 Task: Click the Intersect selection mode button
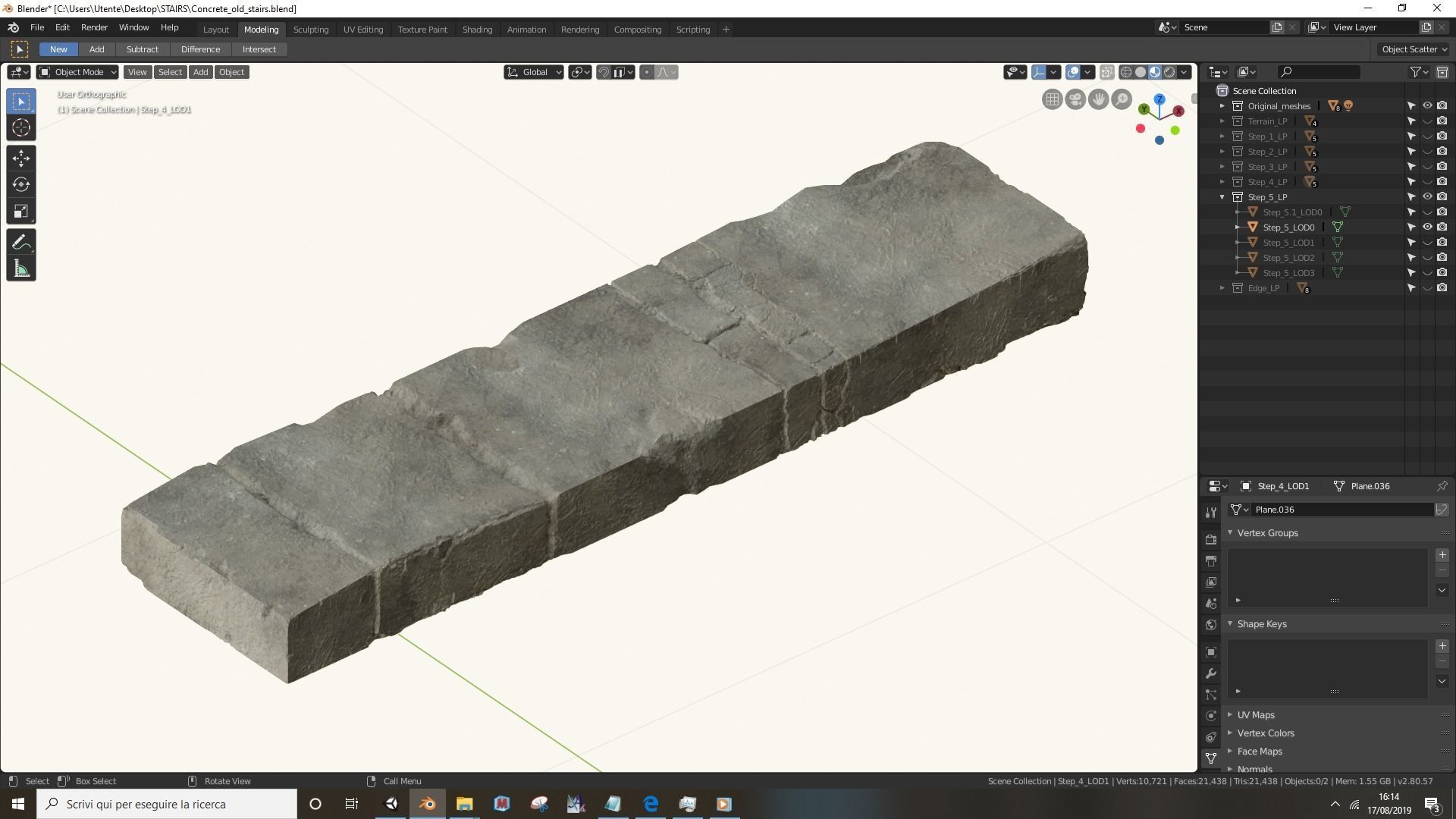[x=259, y=49]
